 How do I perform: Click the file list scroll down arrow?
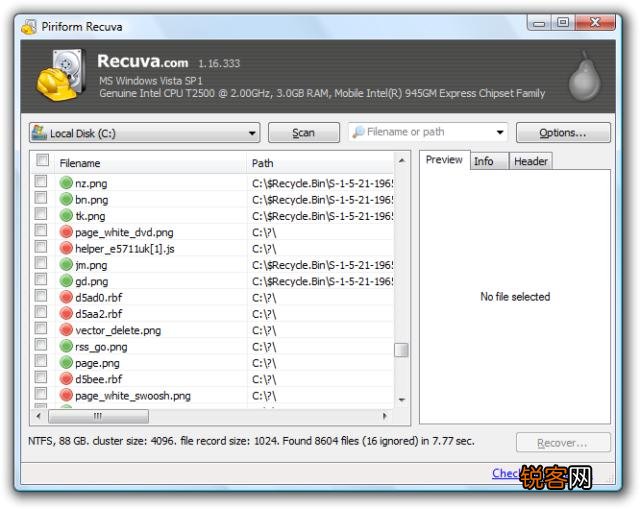click(x=402, y=400)
